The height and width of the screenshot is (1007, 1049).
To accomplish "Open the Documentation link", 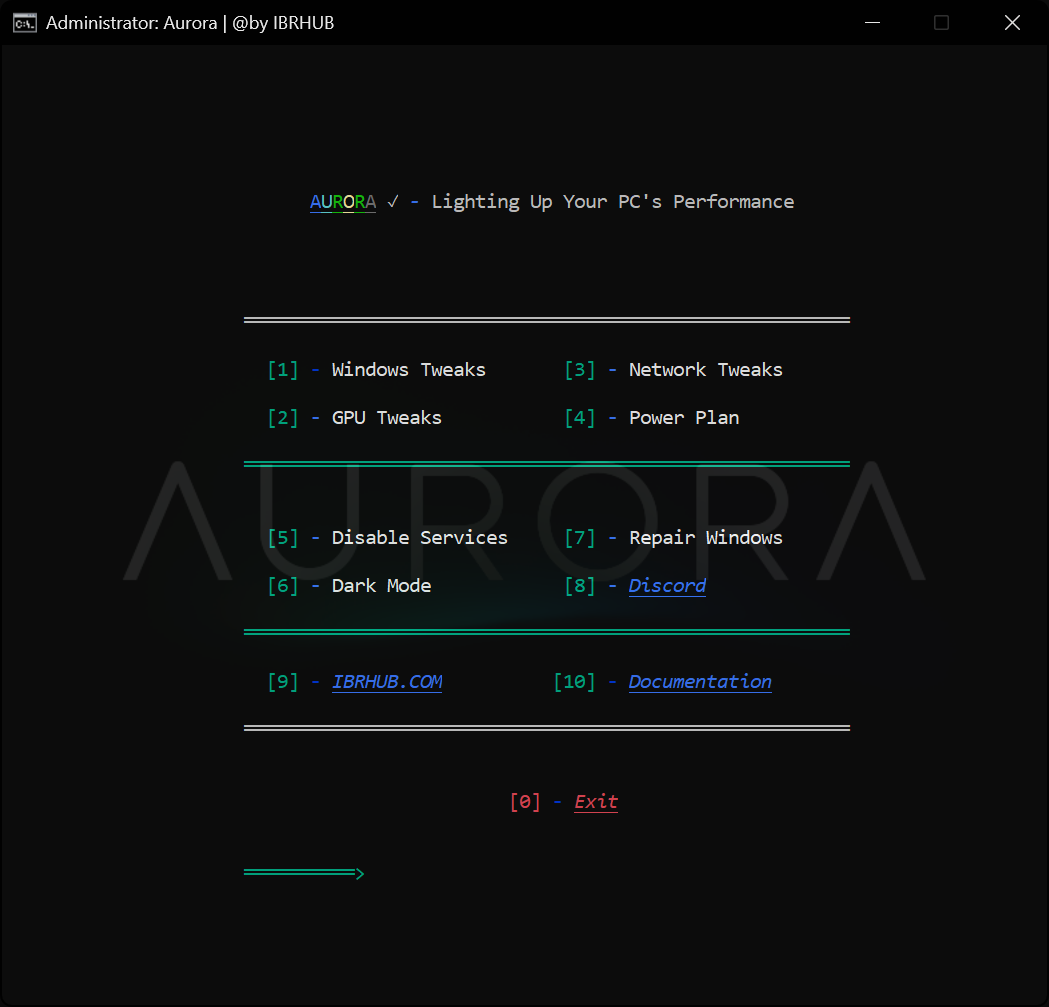I will tap(700, 682).
